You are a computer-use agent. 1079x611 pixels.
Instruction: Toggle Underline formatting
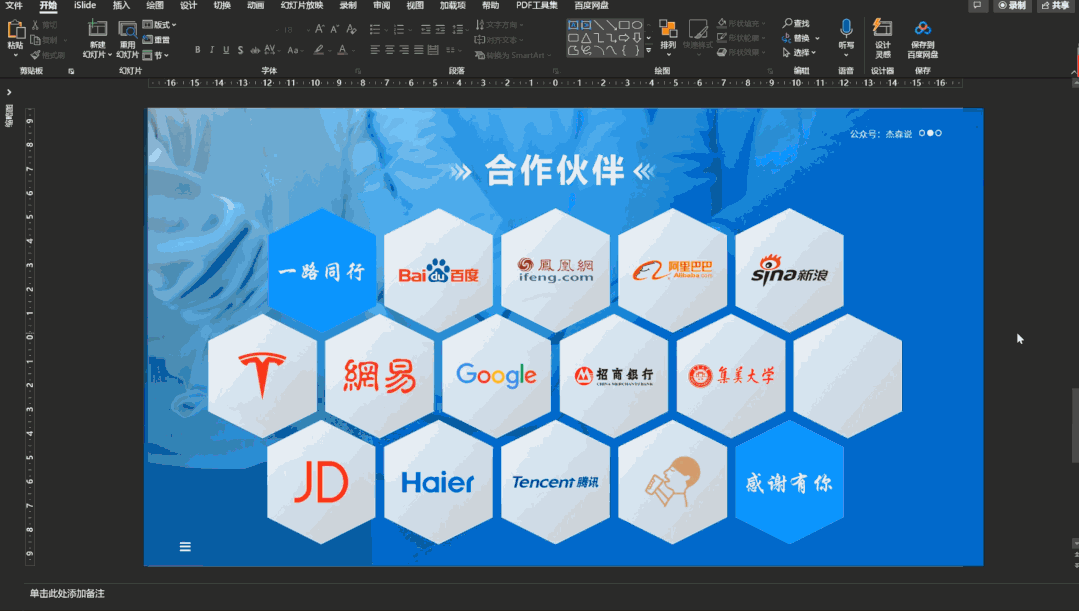226,50
